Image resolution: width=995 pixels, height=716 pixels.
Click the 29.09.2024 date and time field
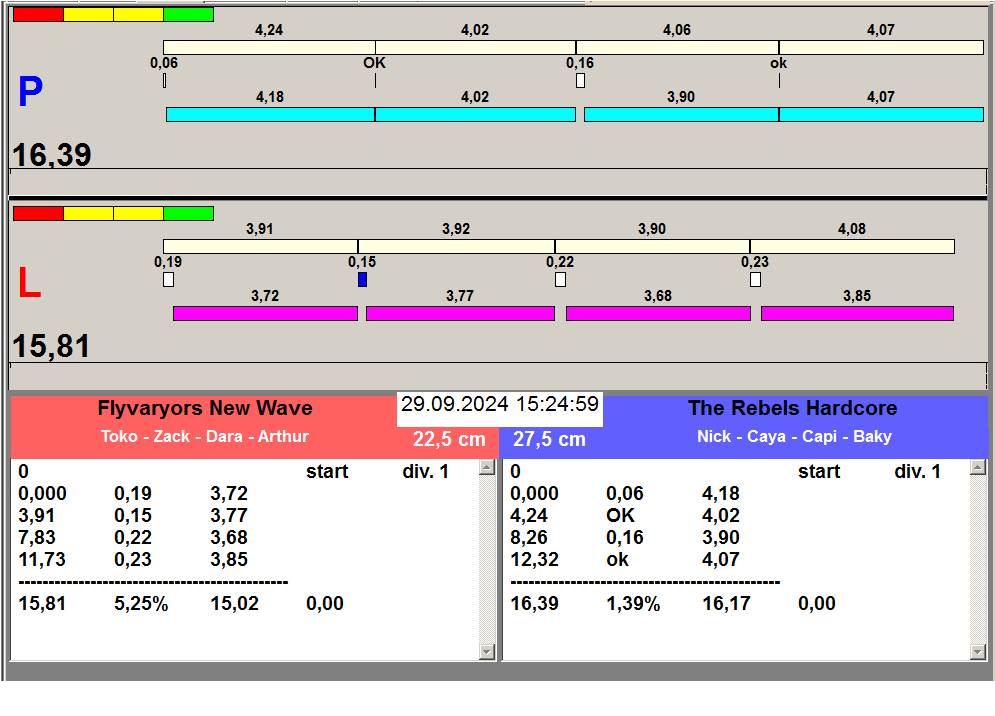[499, 405]
